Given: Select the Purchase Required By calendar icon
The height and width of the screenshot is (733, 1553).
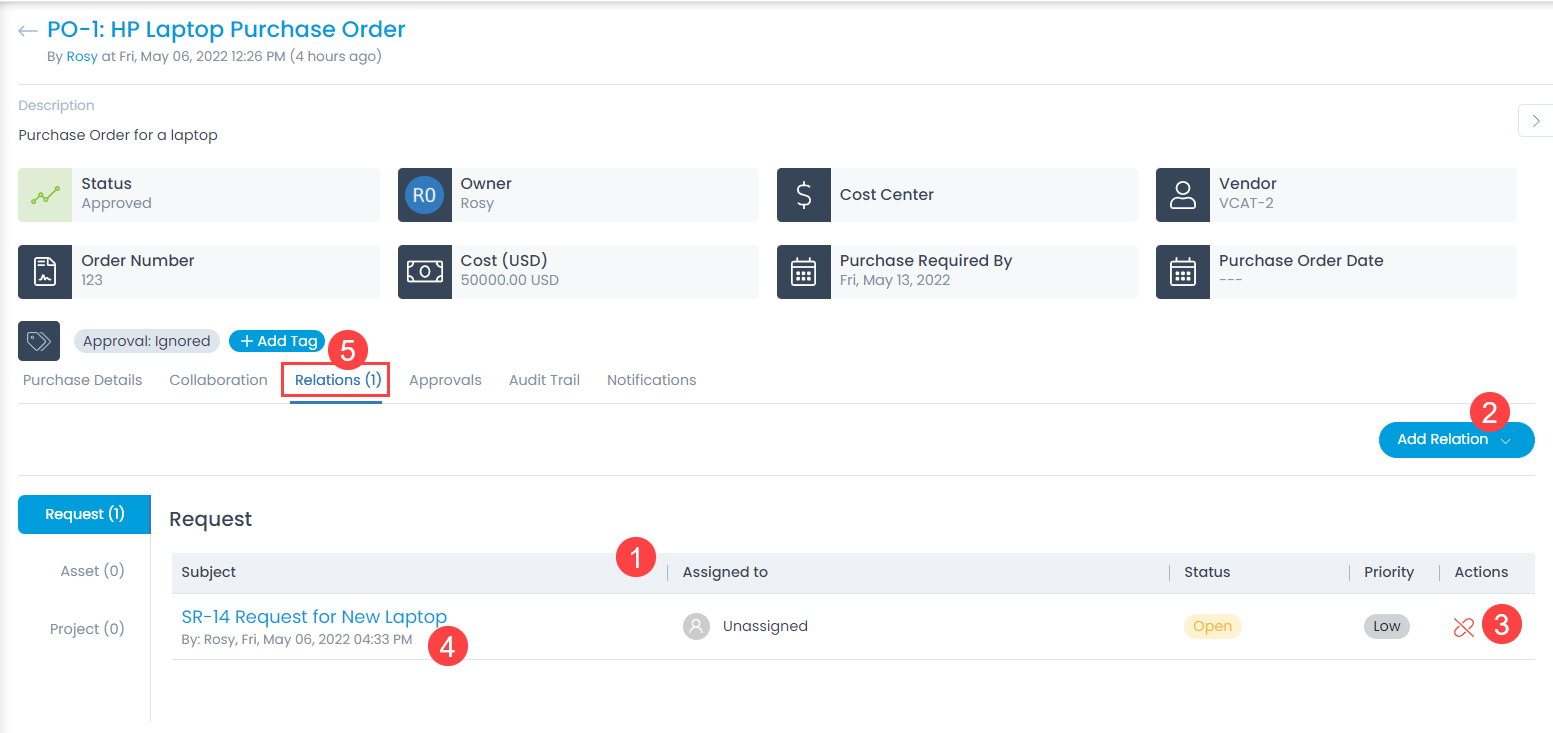Looking at the screenshot, I should tap(803, 271).
